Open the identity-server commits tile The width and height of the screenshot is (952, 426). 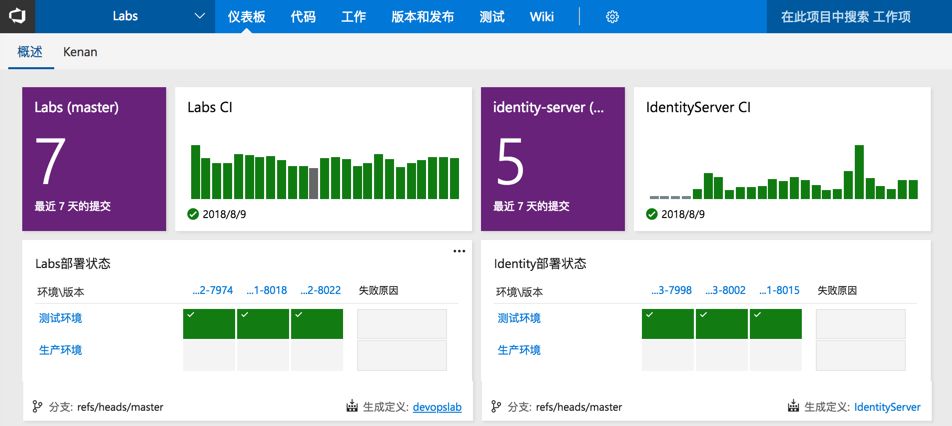(x=552, y=159)
